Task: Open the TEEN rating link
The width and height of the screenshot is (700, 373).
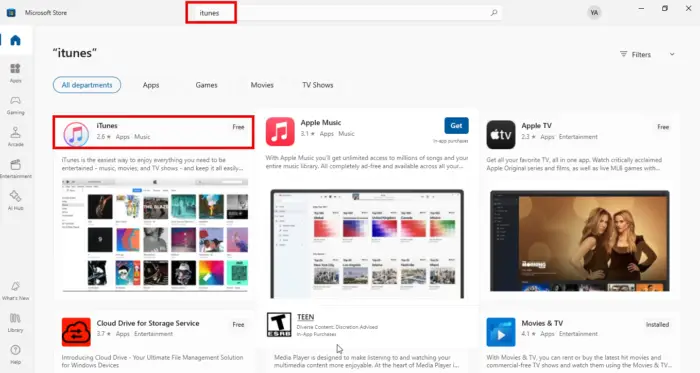Action: [305, 317]
